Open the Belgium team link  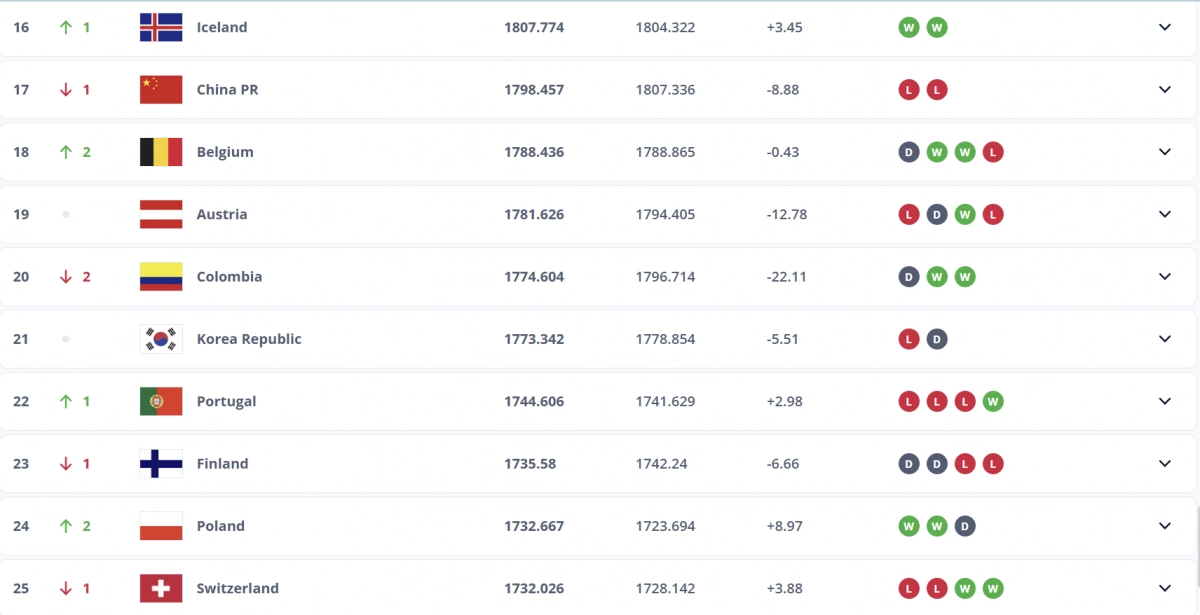[225, 152]
